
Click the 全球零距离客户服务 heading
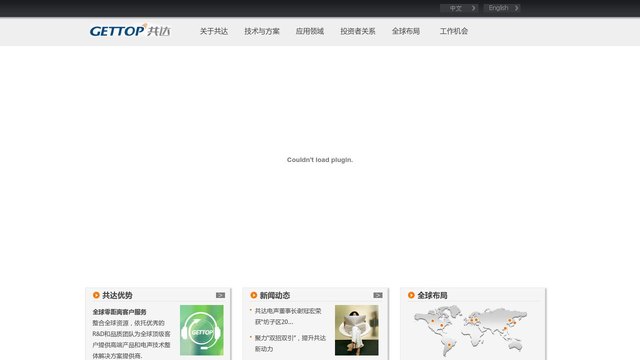[x=119, y=312]
